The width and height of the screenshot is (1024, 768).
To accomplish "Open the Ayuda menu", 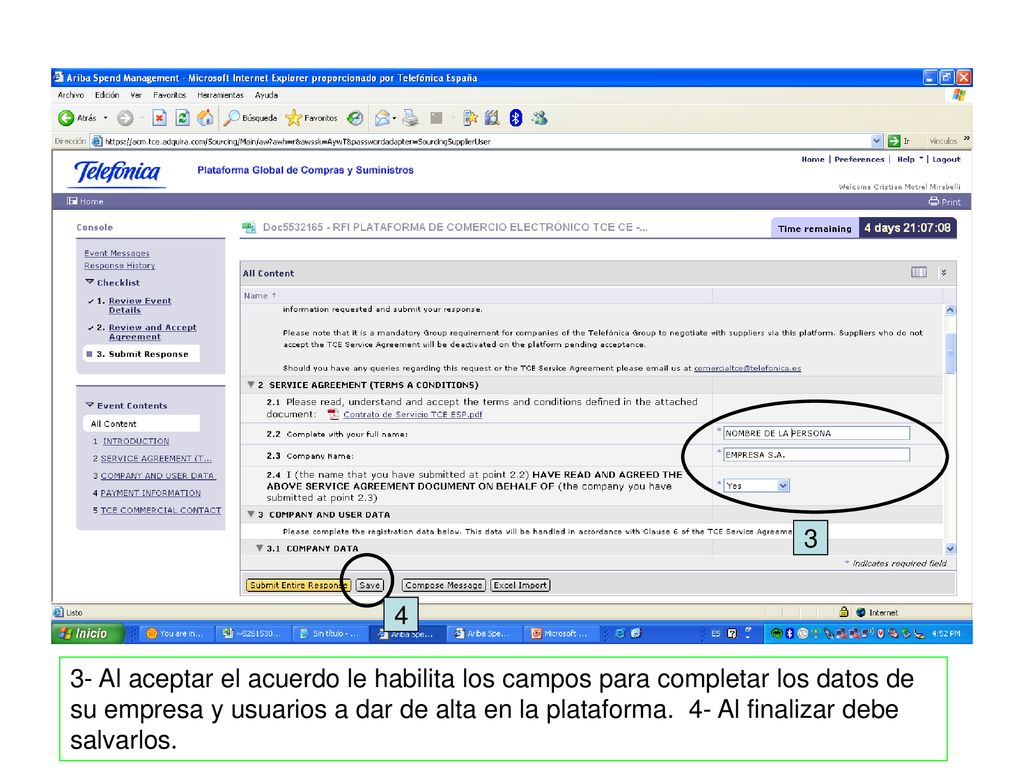I will click(266, 95).
